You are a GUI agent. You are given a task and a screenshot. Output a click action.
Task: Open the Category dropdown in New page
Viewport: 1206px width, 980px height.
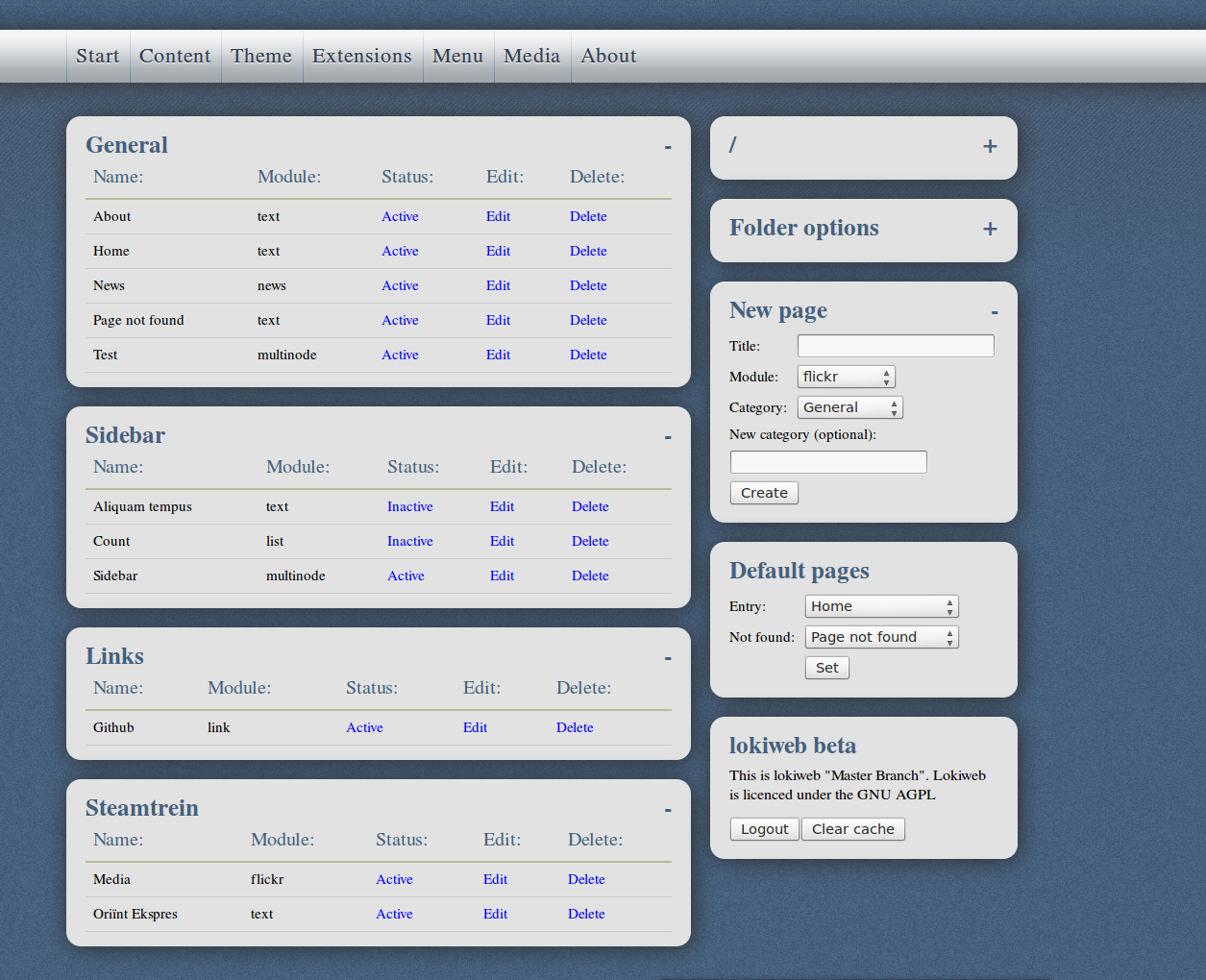point(849,406)
